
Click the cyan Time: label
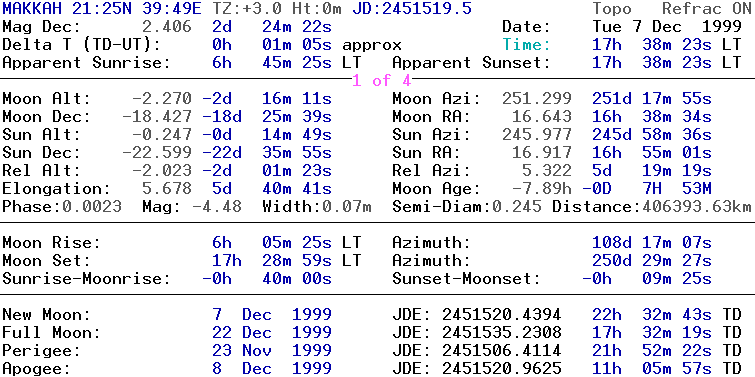(x=527, y=45)
